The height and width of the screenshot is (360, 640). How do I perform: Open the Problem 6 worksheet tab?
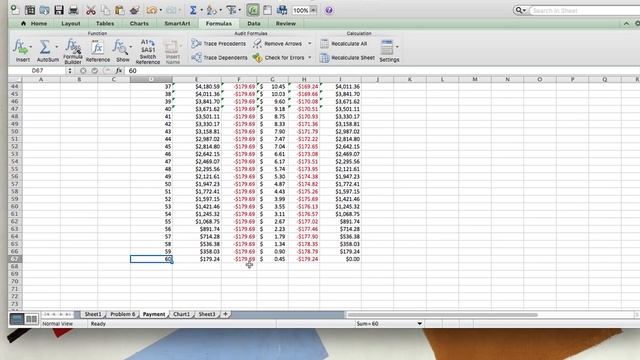click(122, 314)
